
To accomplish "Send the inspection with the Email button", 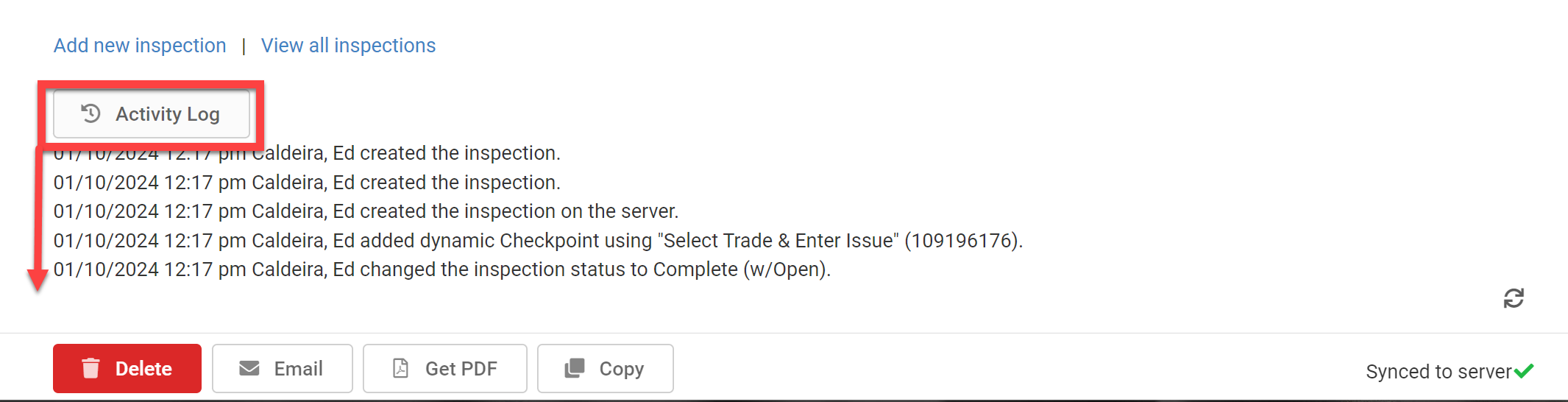I will coord(283,368).
